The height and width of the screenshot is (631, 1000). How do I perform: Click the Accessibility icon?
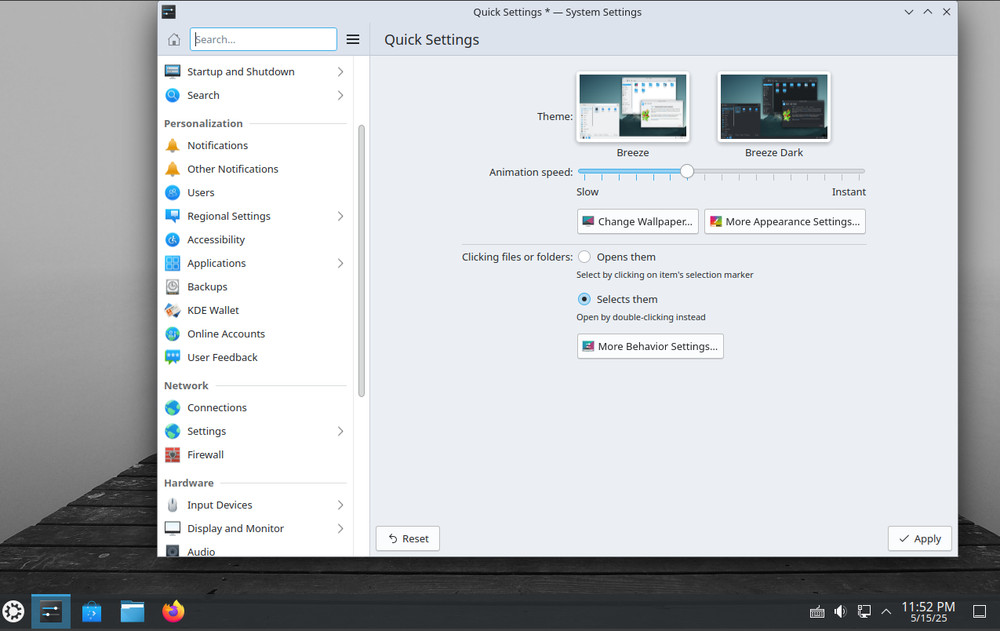point(172,240)
